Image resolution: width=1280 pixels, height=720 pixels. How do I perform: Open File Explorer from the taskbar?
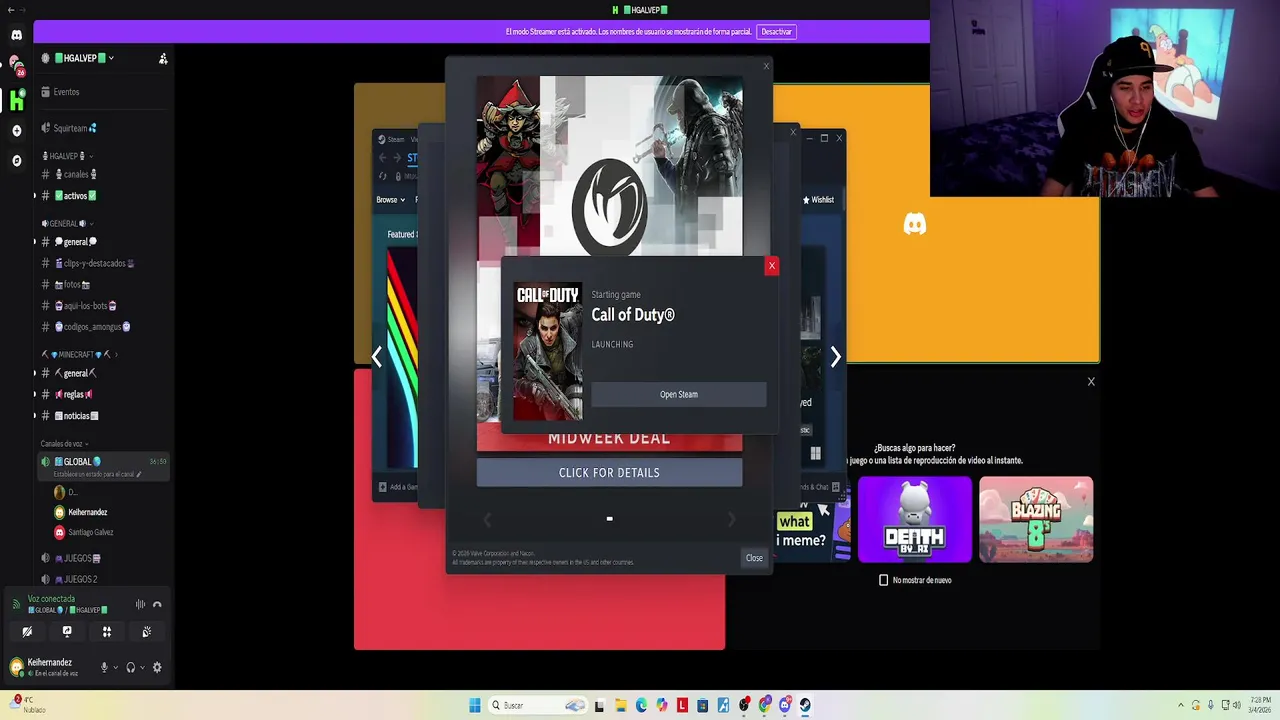(x=620, y=706)
